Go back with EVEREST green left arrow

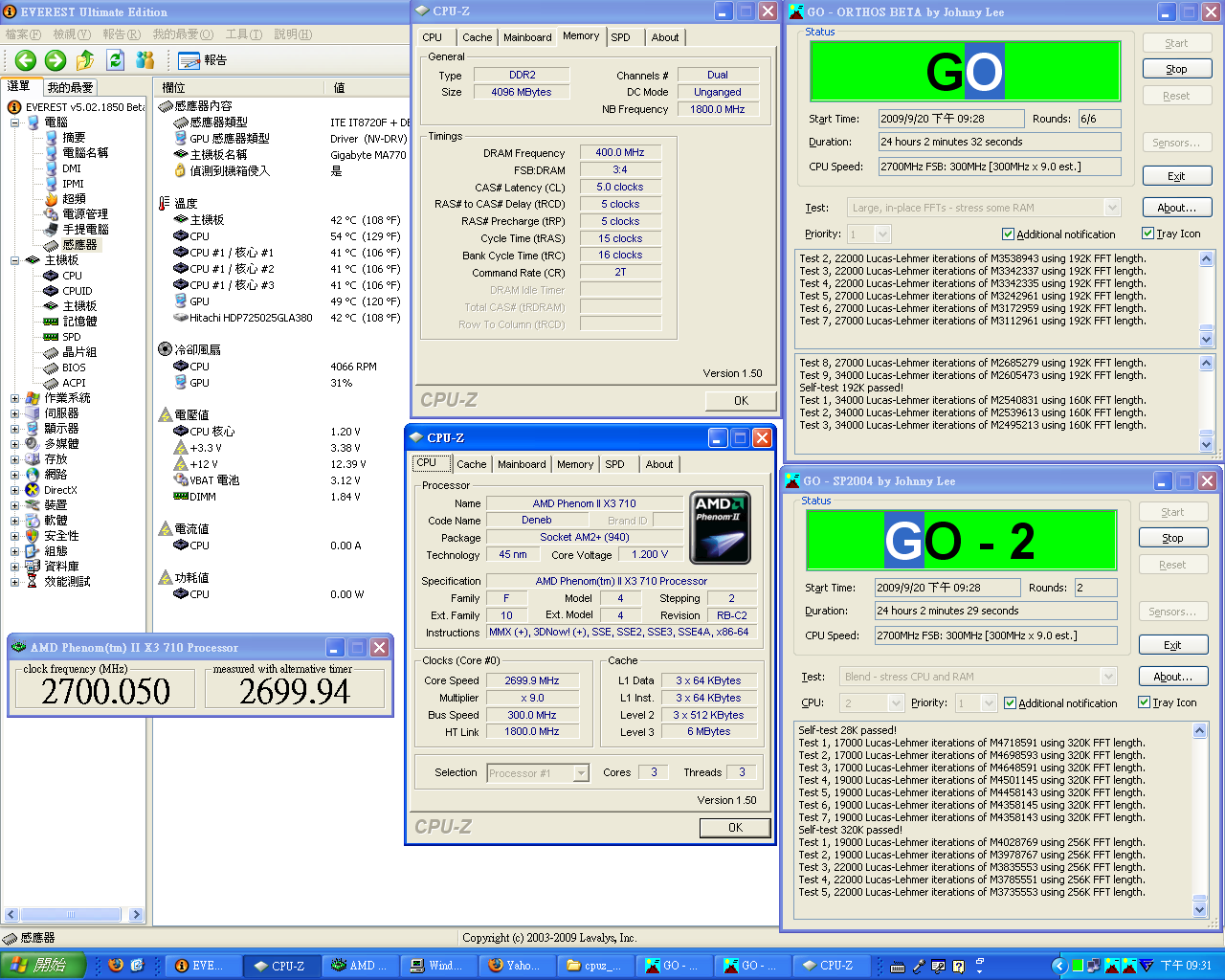click(x=26, y=60)
